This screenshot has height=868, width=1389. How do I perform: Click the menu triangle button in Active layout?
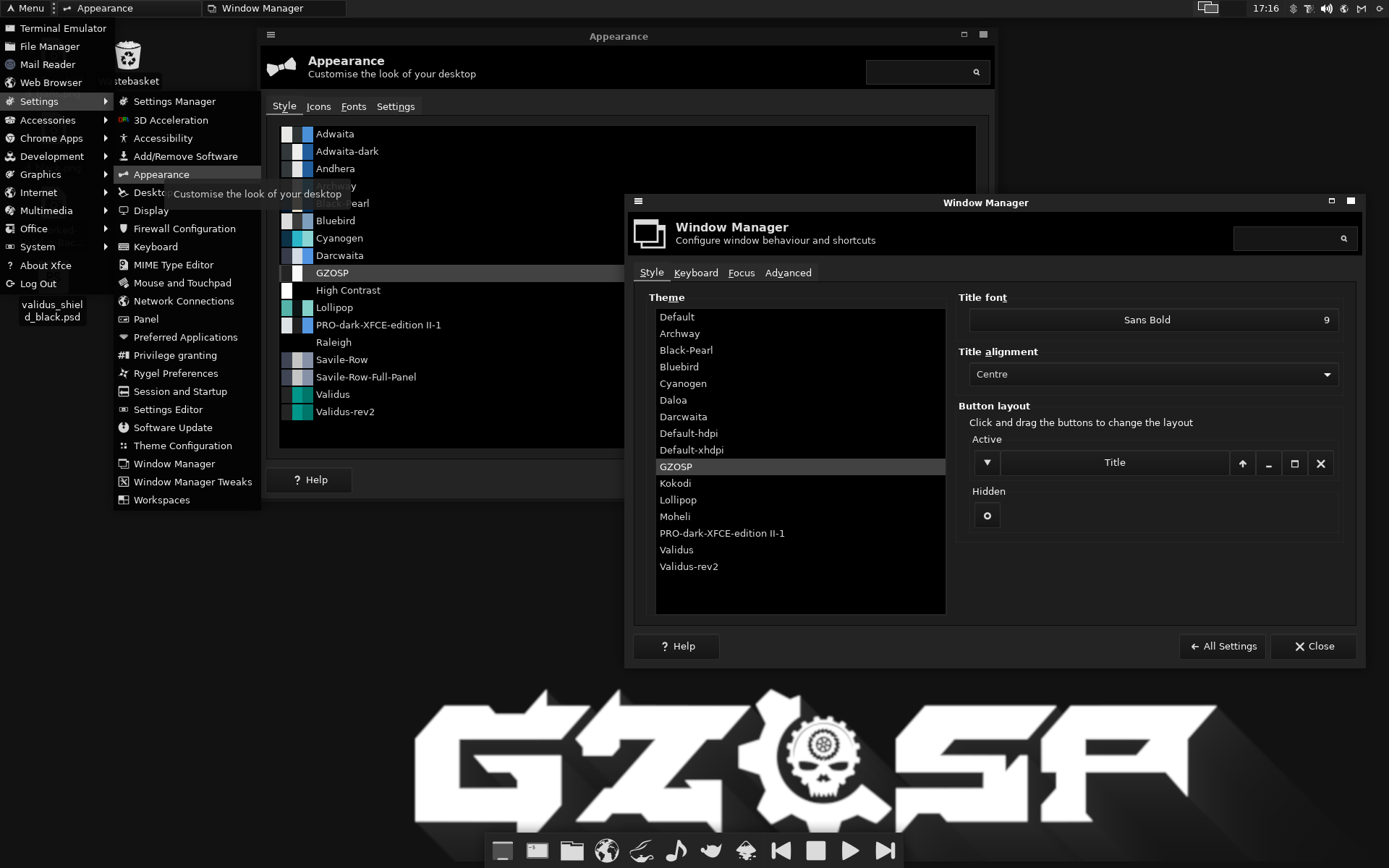[987, 463]
